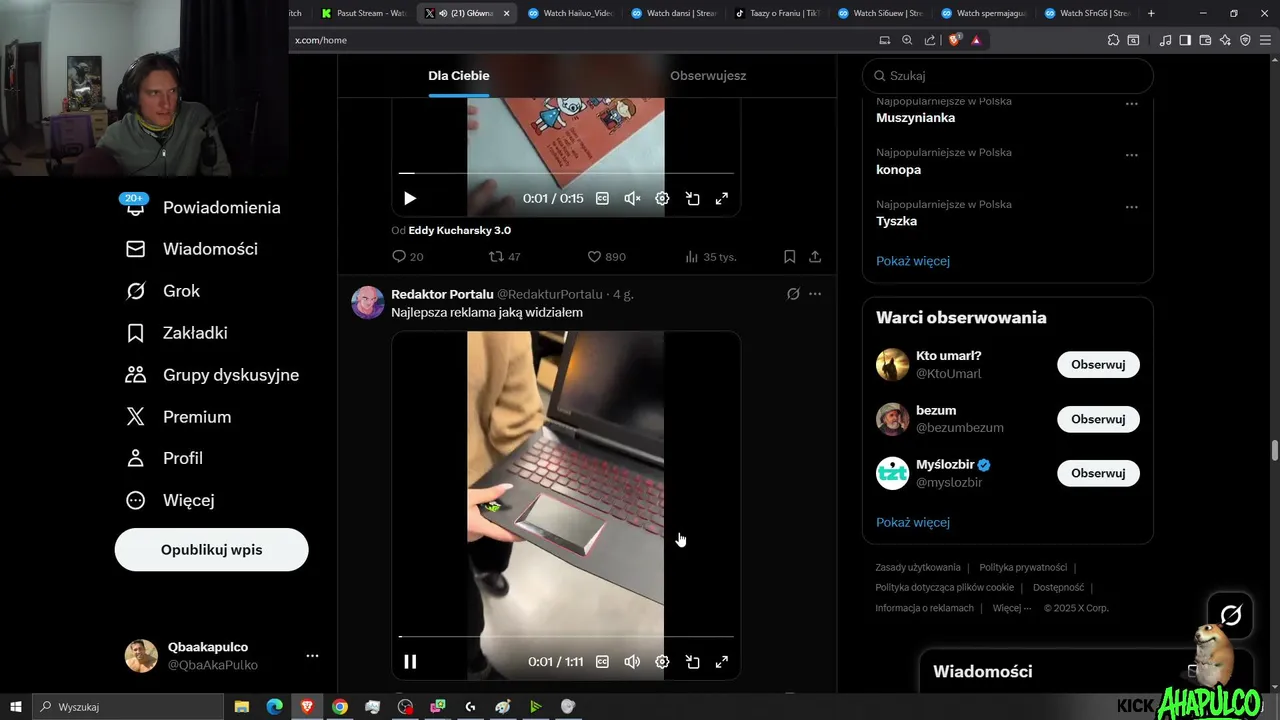Pause the laptop video at 0:01 / 1:11
This screenshot has width=1280, height=720.
tap(410, 662)
